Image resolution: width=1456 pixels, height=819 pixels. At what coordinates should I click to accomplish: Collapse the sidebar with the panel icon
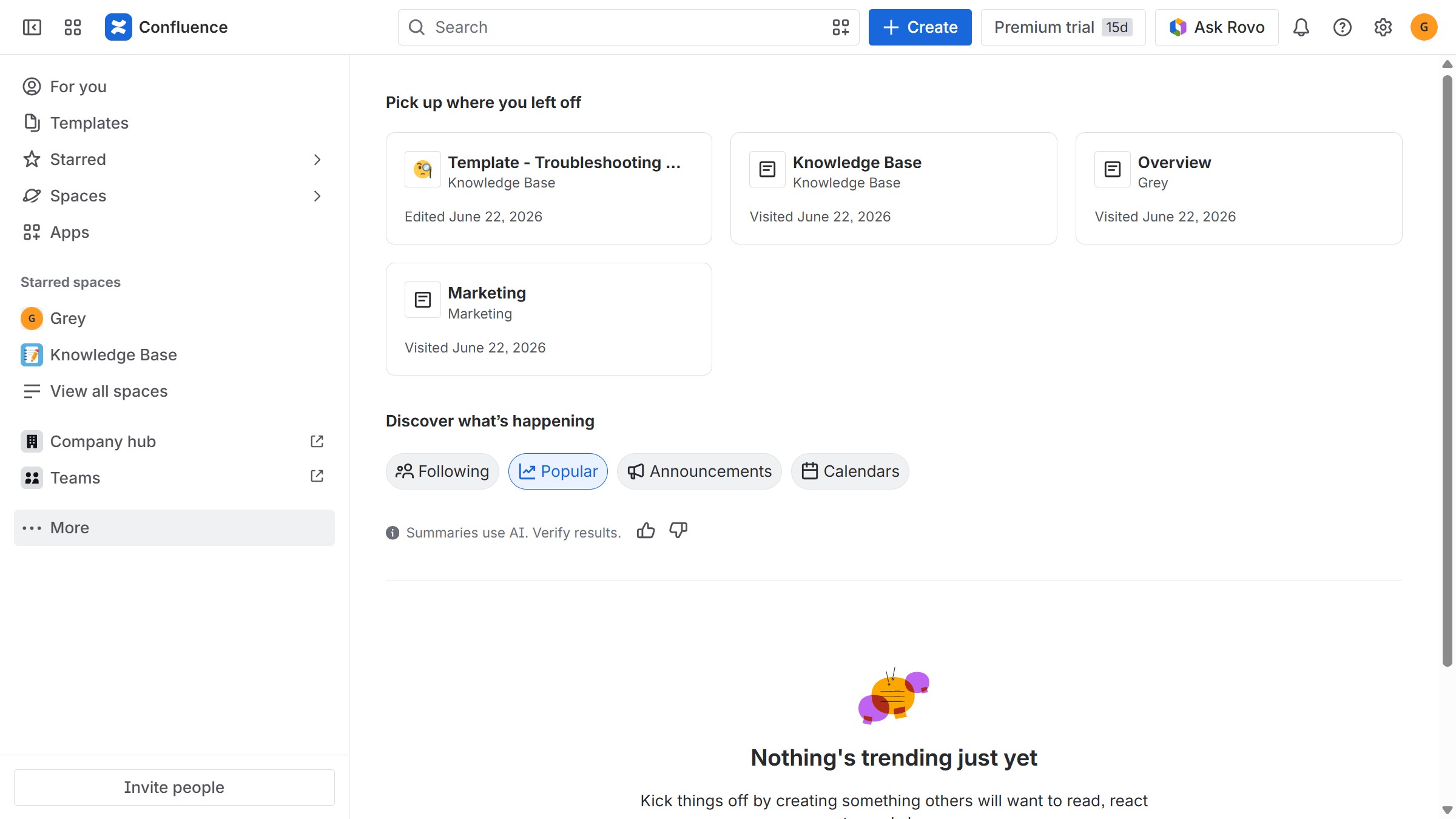32,27
